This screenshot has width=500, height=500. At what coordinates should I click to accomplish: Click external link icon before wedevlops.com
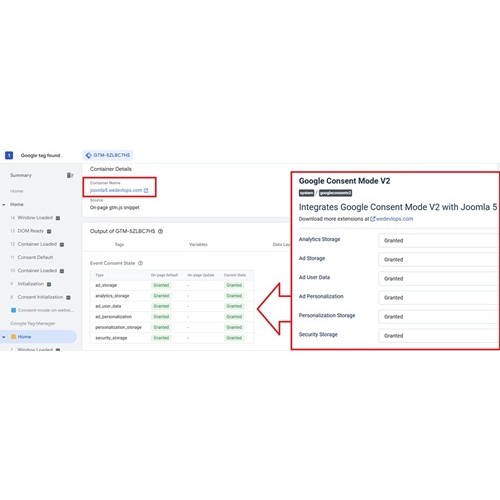[373, 219]
